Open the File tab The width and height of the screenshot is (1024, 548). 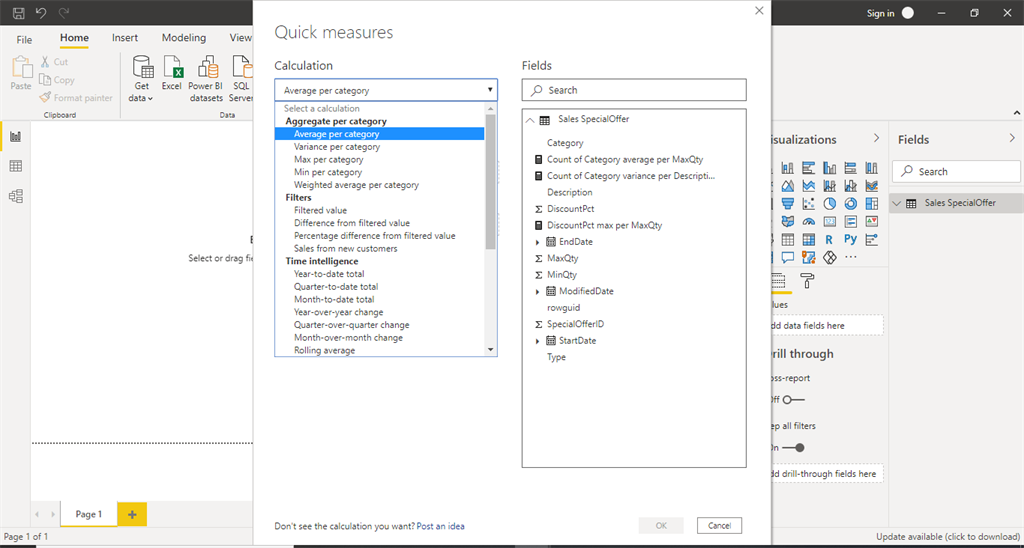[24, 39]
